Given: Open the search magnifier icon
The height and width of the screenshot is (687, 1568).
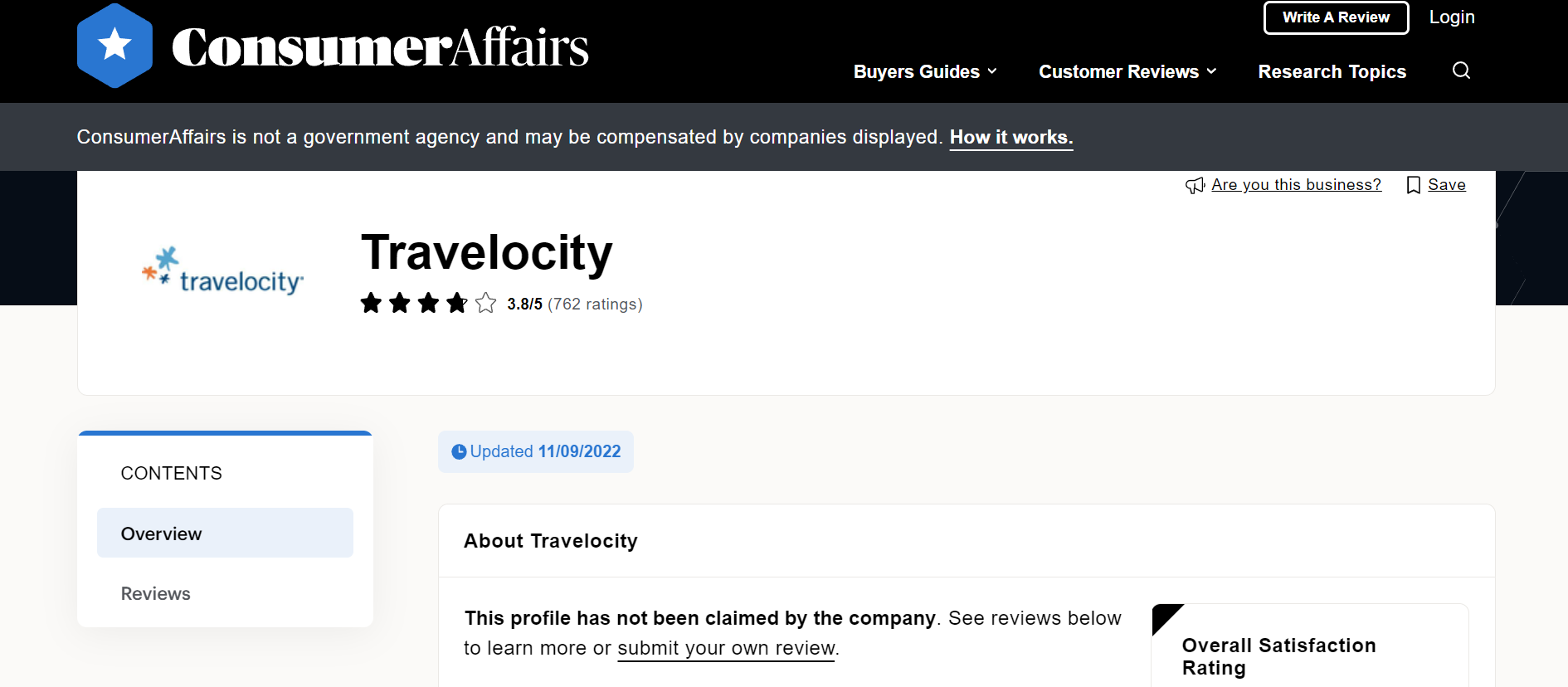Looking at the screenshot, I should tap(1461, 71).
